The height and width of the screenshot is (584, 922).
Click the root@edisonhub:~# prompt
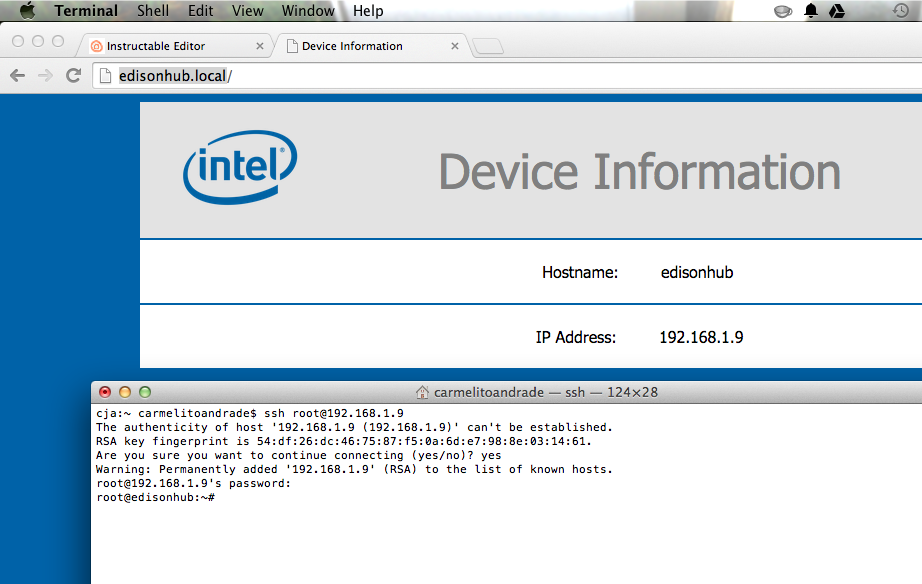coord(156,498)
